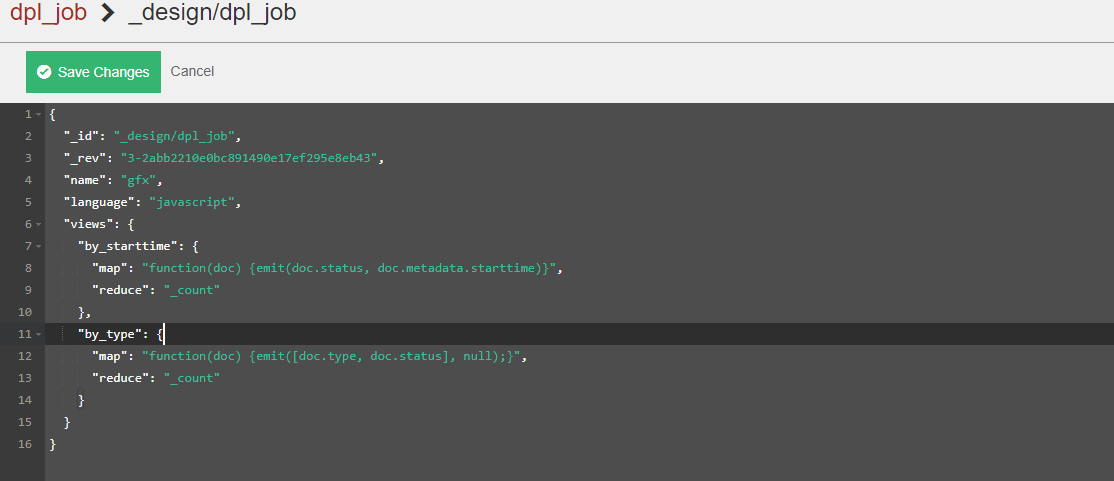The image size is (1114, 481).
Task: Click the "javascript" value string
Action: coord(192,202)
